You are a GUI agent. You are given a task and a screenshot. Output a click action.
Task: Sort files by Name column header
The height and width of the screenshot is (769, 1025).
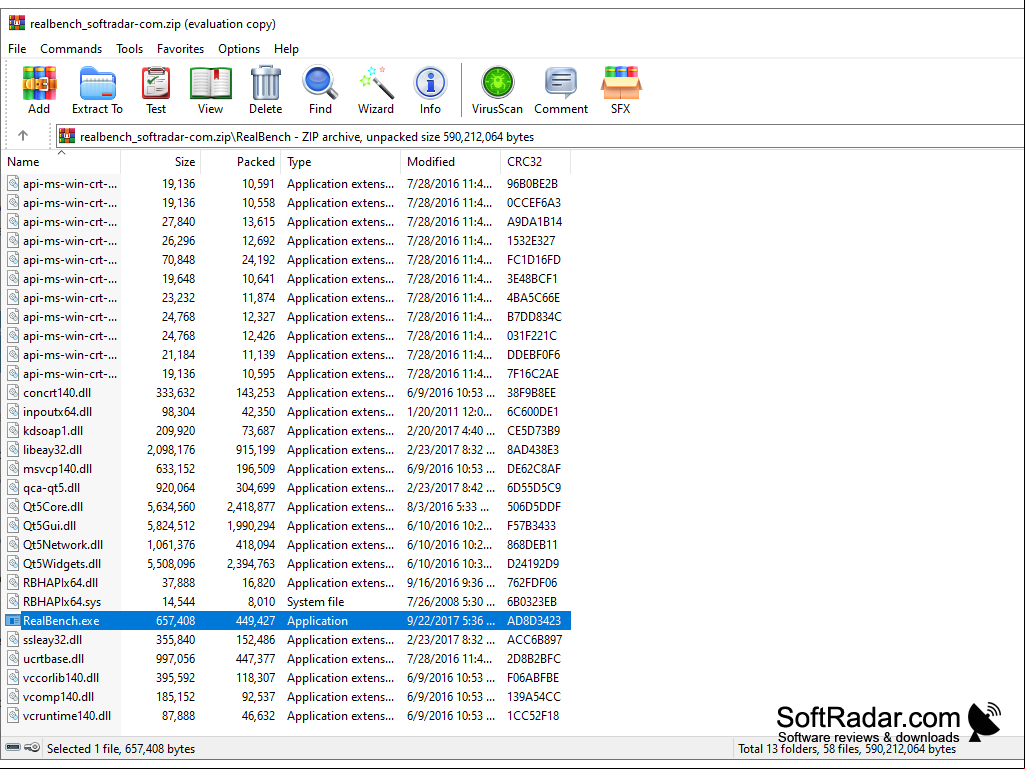(61, 162)
